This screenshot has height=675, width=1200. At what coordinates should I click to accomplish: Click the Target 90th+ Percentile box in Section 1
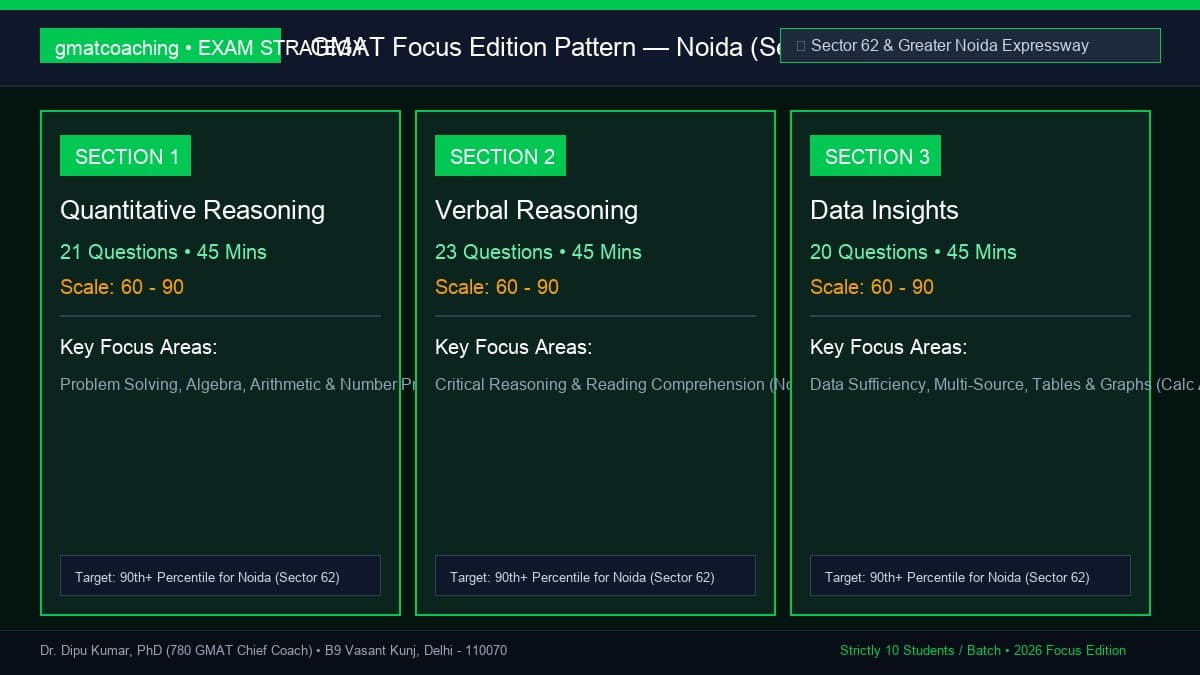(x=220, y=576)
